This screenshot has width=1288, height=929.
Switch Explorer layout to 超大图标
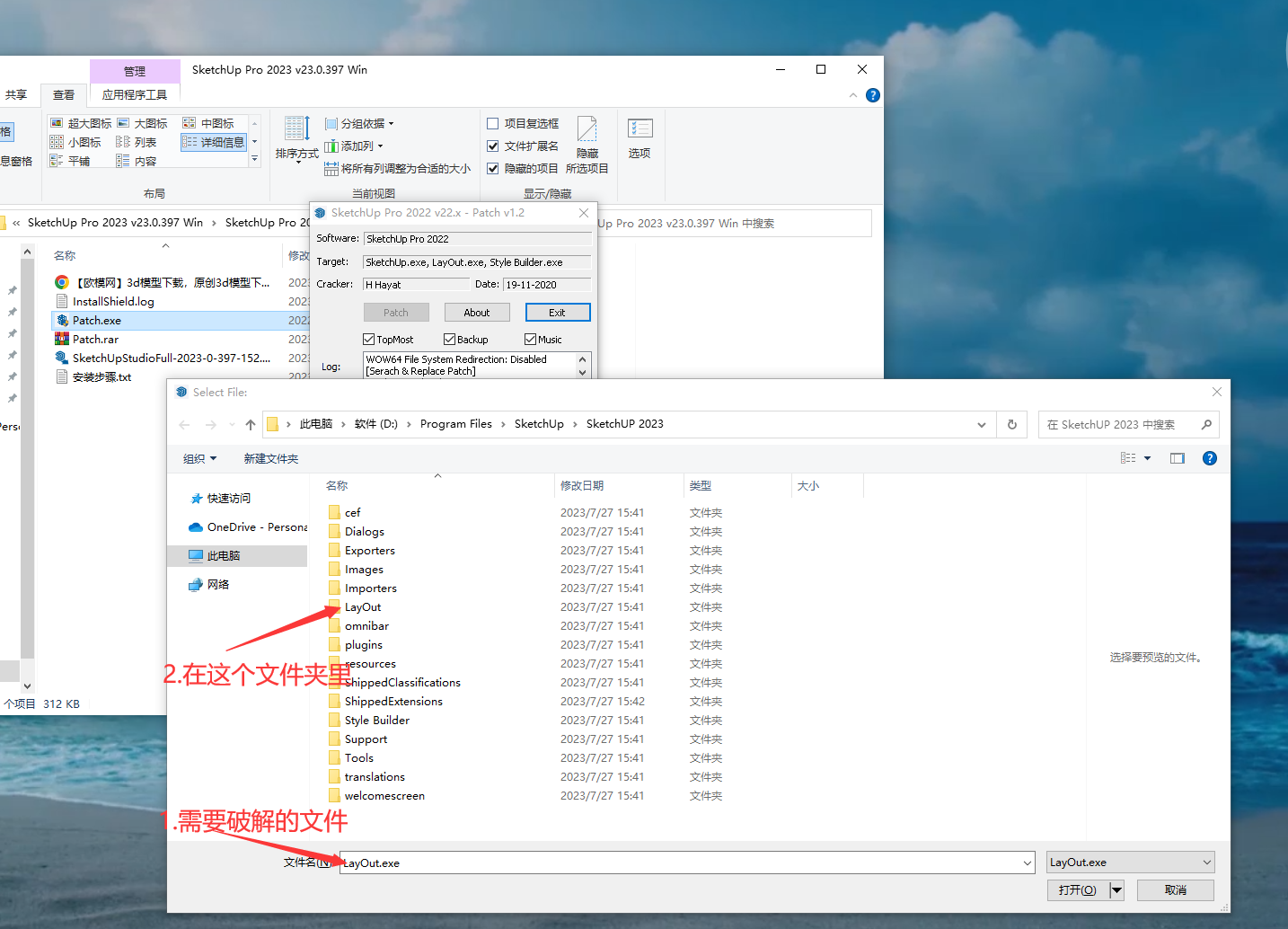(x=81, y=123)
